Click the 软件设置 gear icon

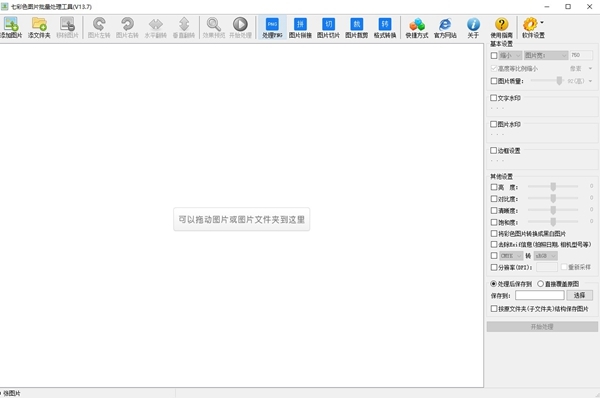coord(531,24)
